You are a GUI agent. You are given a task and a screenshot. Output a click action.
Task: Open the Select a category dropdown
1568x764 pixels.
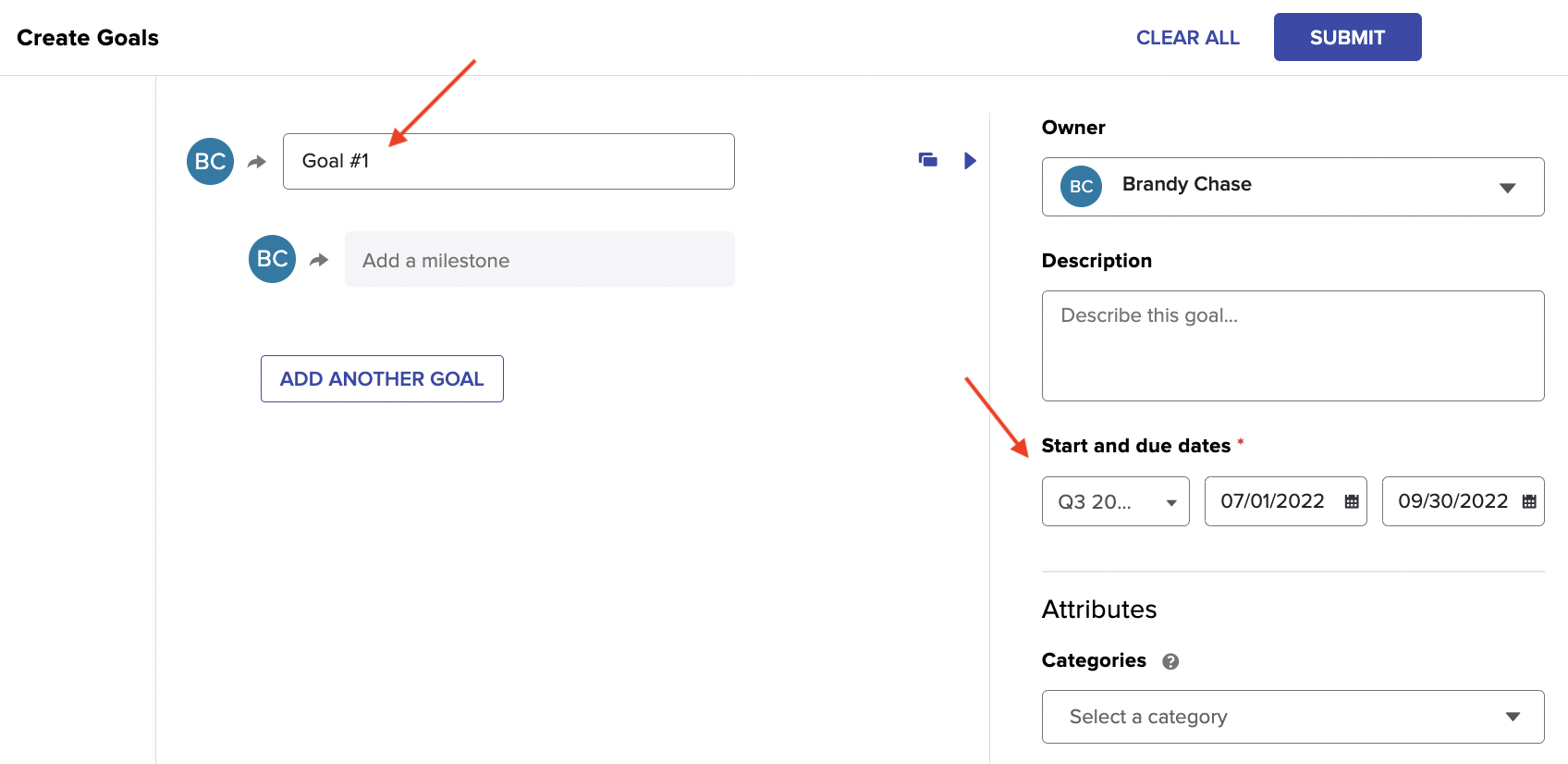[x=1292, y=717]
